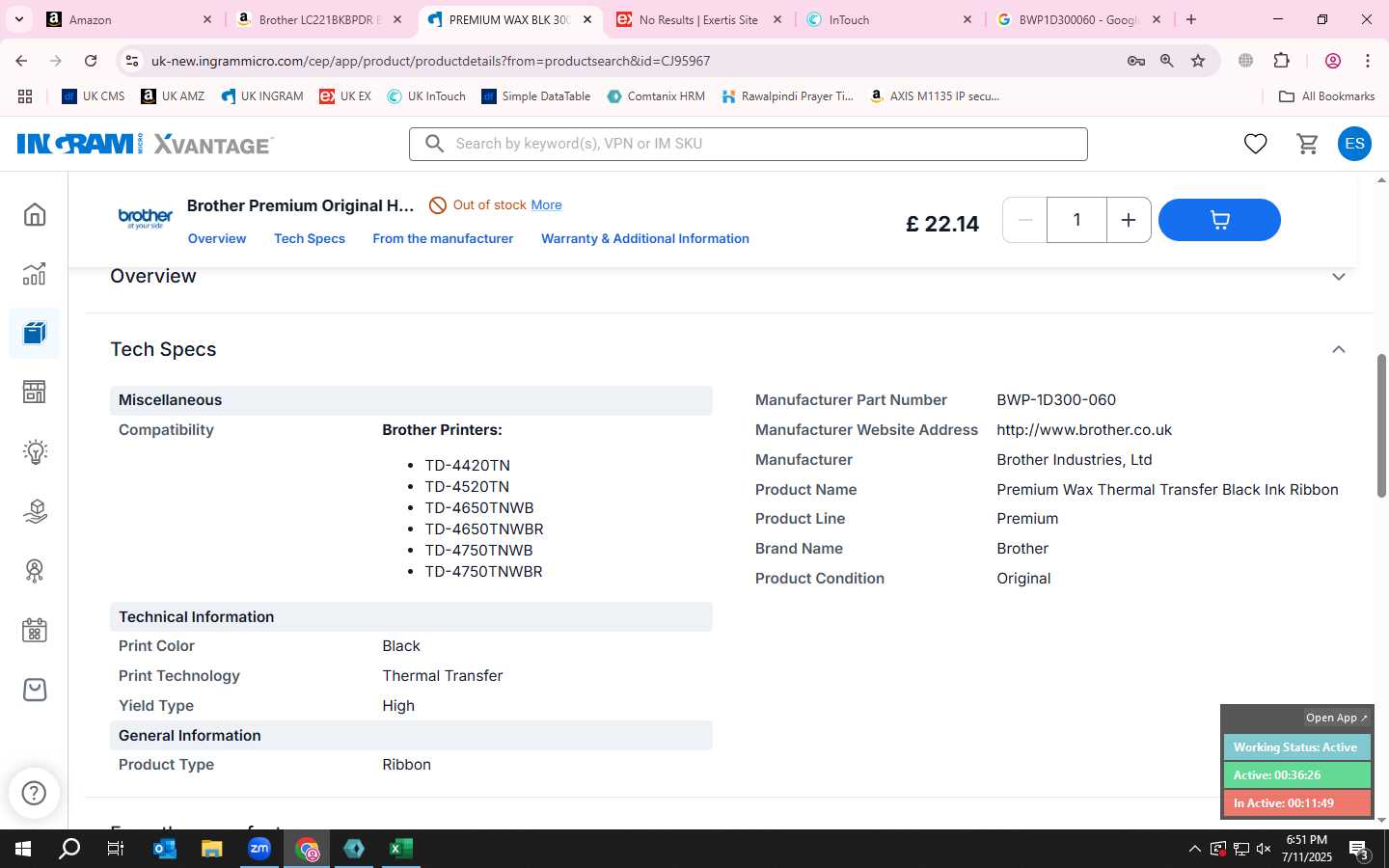The image size is (1389, 868).
Task: Reload the current page
Action: [91, 61]
